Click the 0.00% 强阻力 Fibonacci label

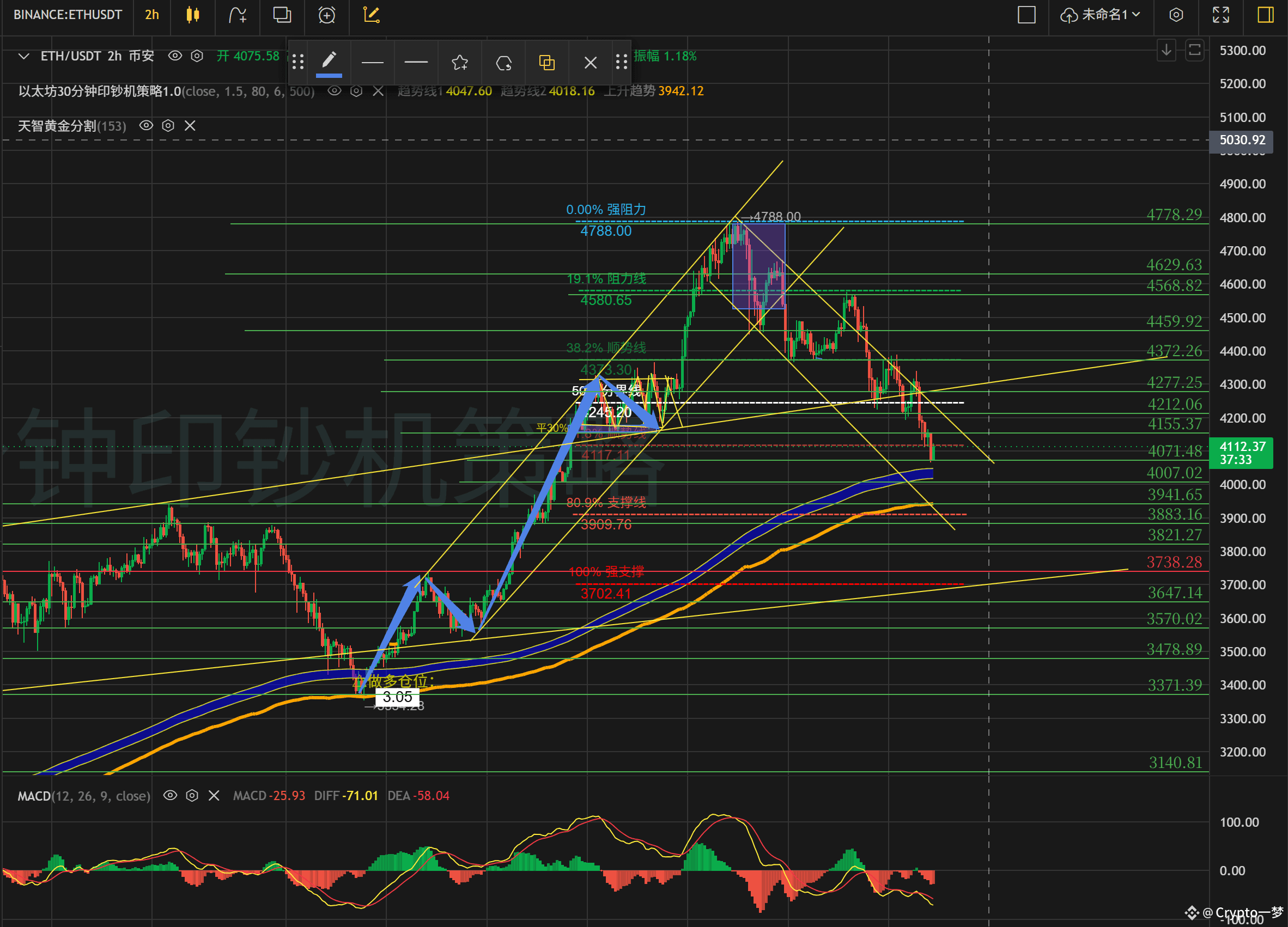click(x=606, y=210)
